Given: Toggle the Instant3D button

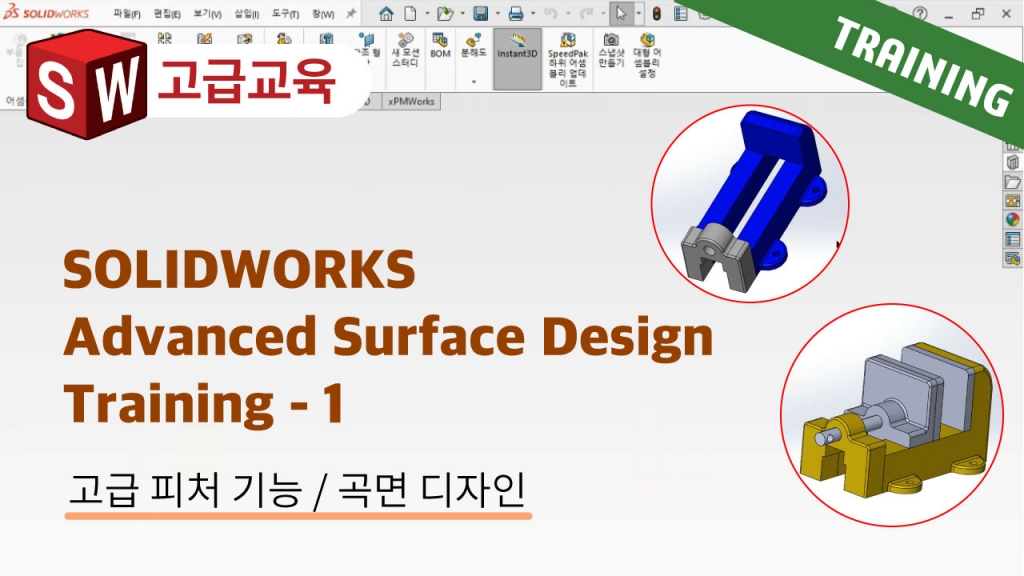Looking at the screenshot, I should click(517, 59).
